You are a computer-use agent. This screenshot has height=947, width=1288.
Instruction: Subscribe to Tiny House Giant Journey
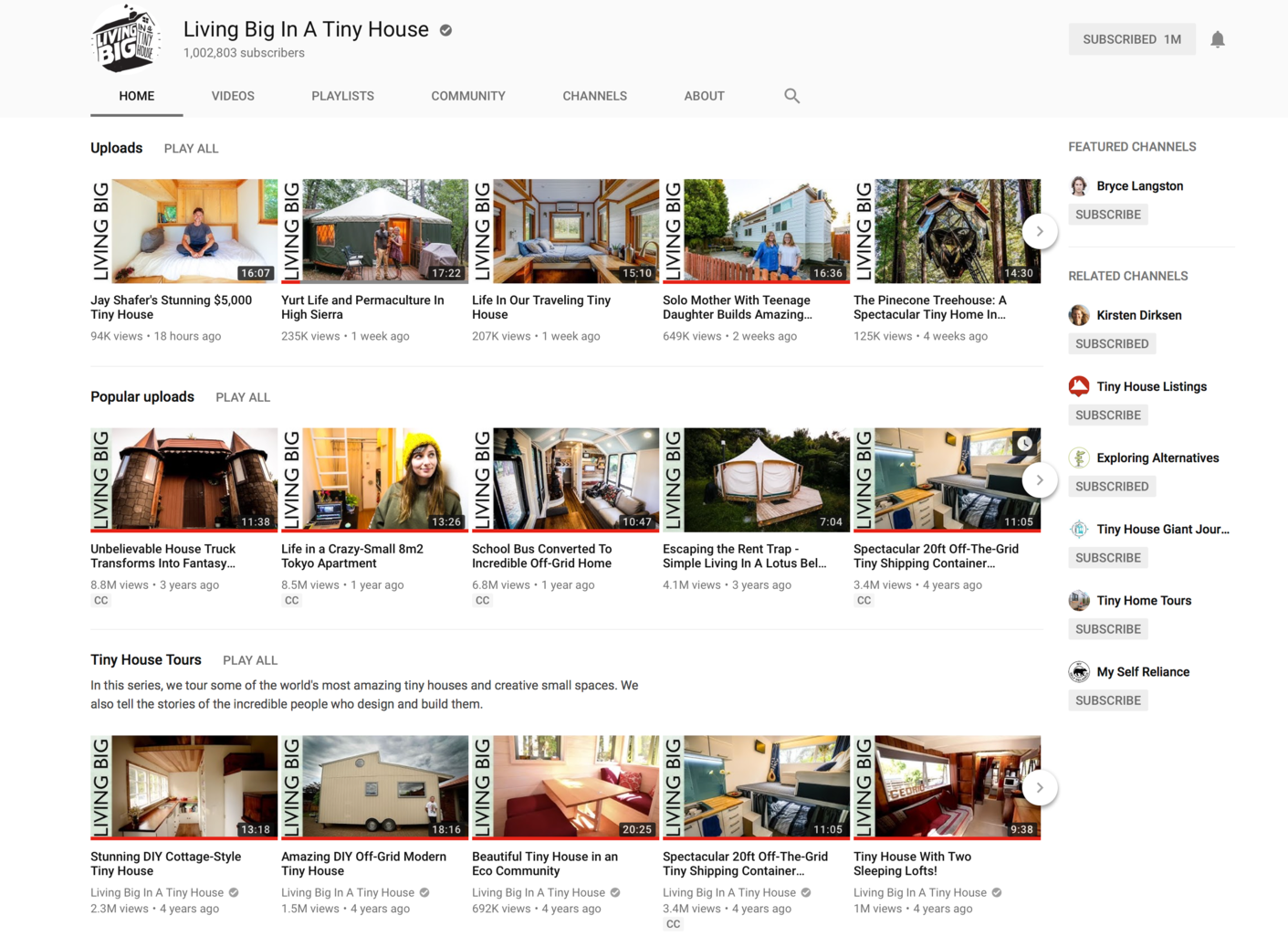point(1107,557)
